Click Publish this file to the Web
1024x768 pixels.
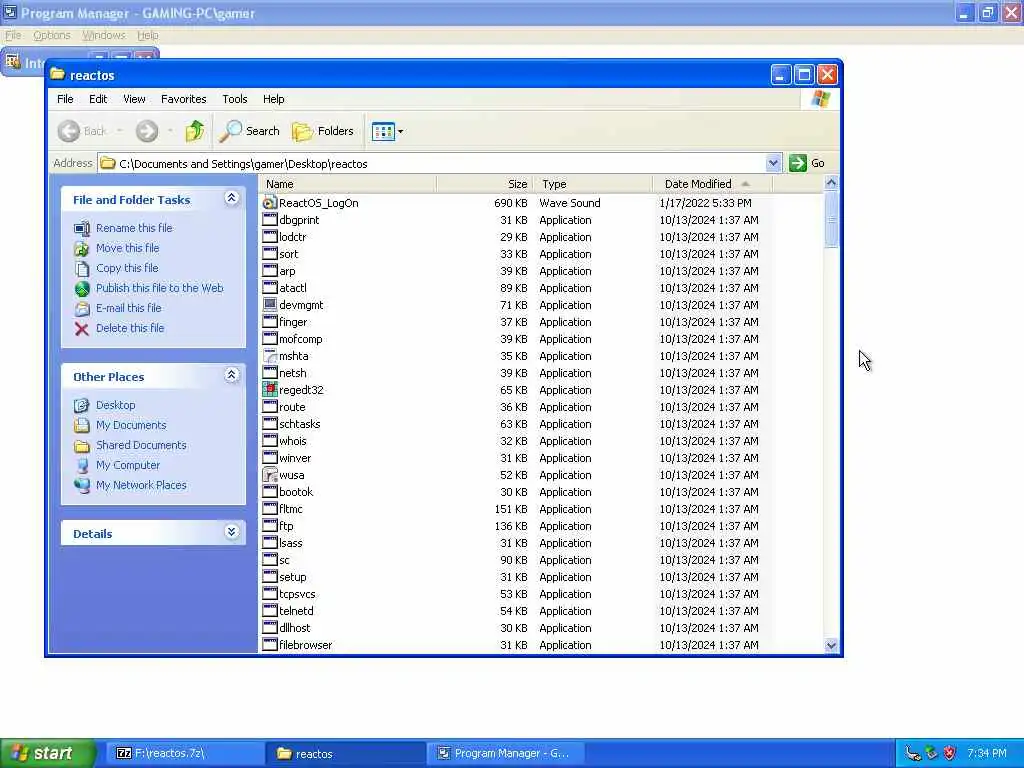click(x=159, y=288)
